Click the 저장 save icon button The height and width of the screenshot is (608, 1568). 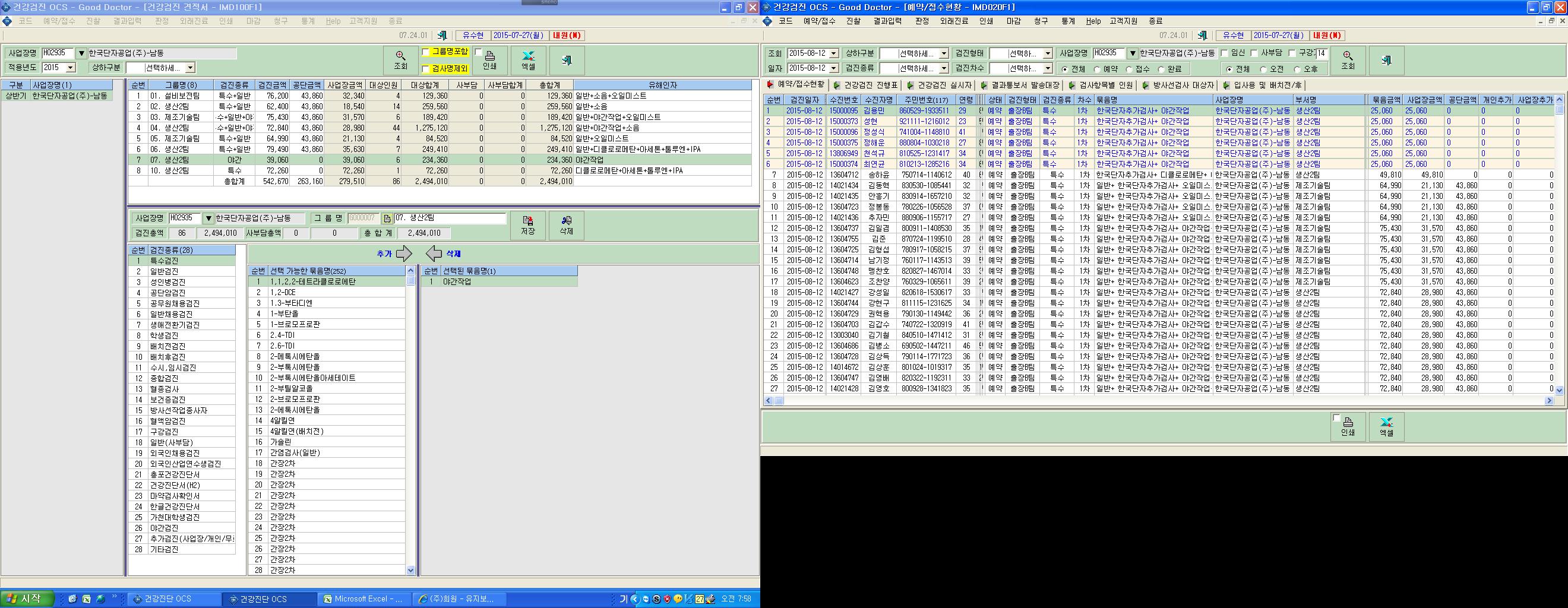click(528, 226)
